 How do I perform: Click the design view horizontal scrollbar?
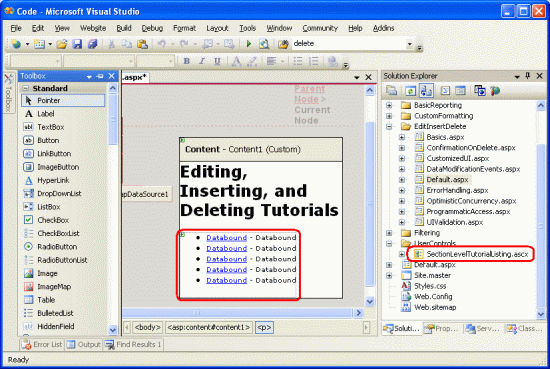pos(237,313)
